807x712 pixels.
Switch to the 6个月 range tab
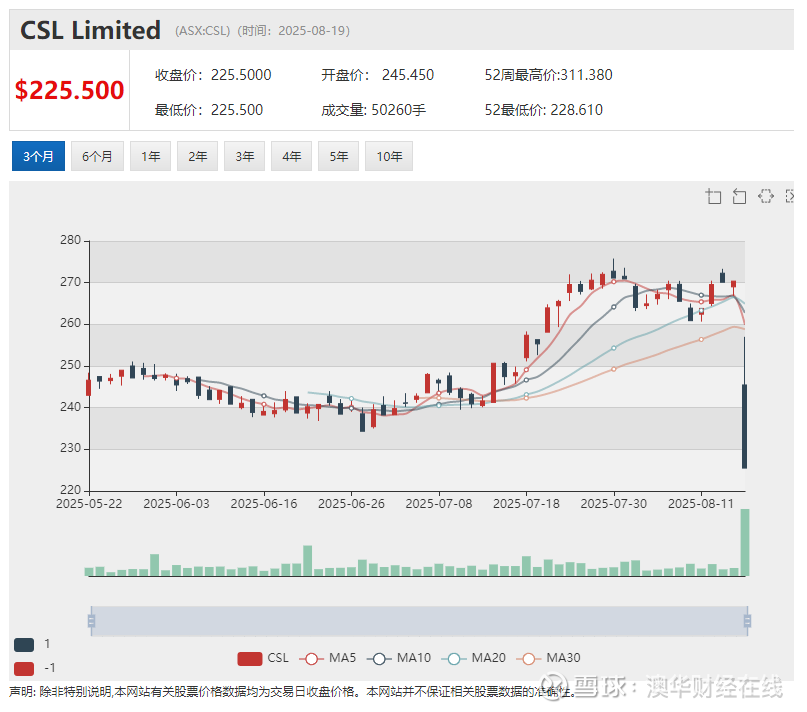click(97, 156)
